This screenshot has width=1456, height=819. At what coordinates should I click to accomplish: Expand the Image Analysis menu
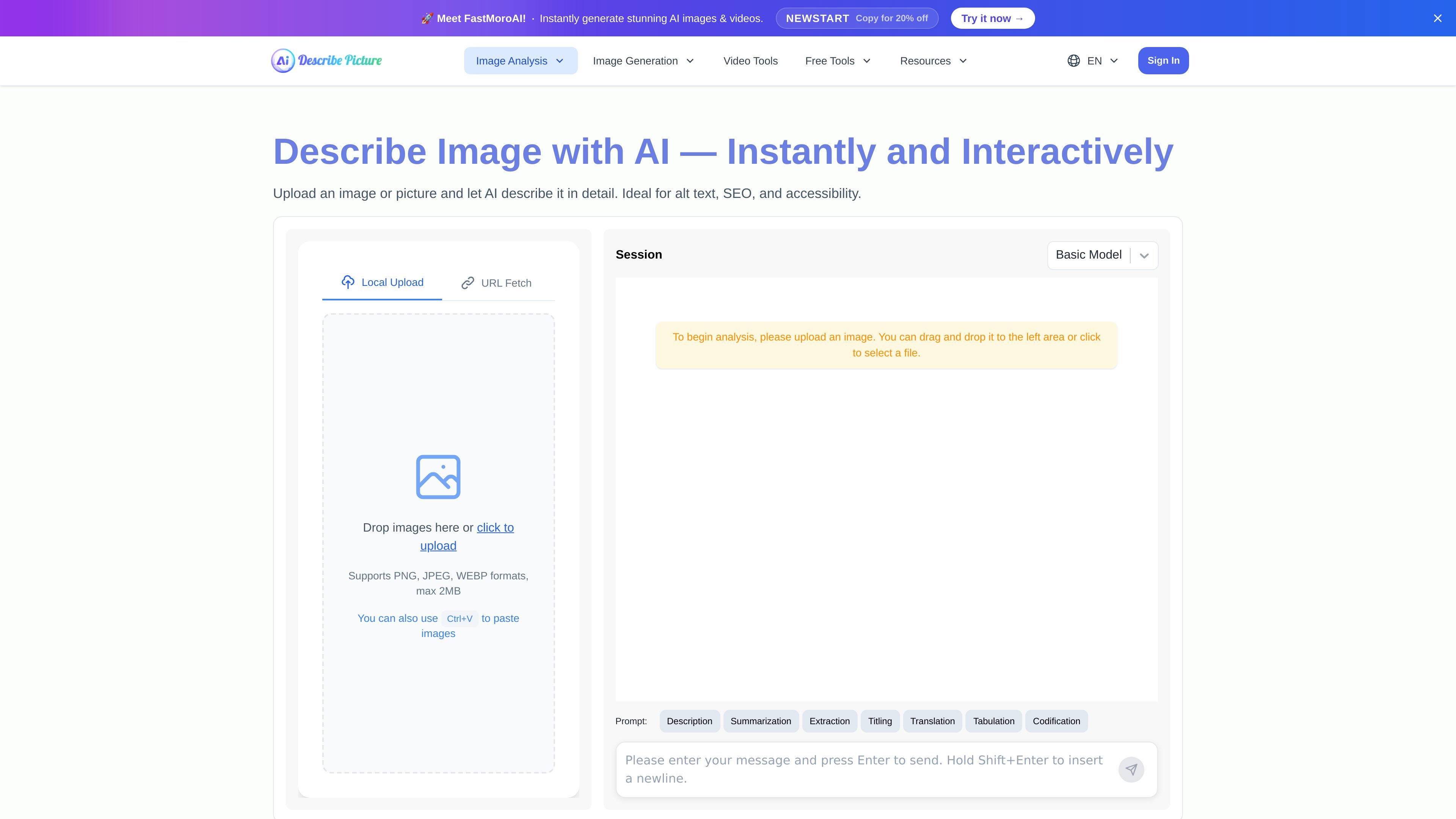click(x=521, y=61)
